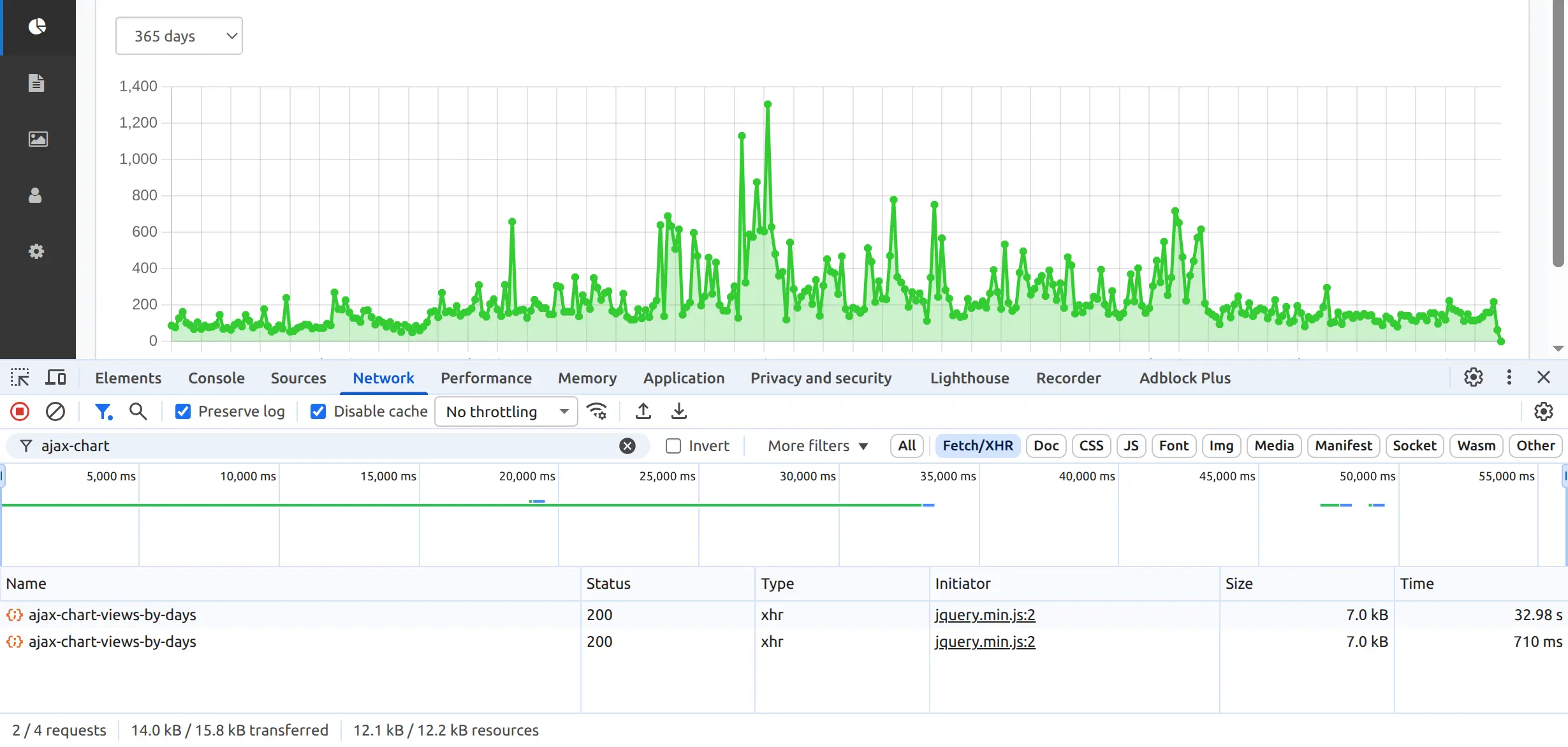
Task: Toggle device toolbar icon
Action: coord(55,378)
